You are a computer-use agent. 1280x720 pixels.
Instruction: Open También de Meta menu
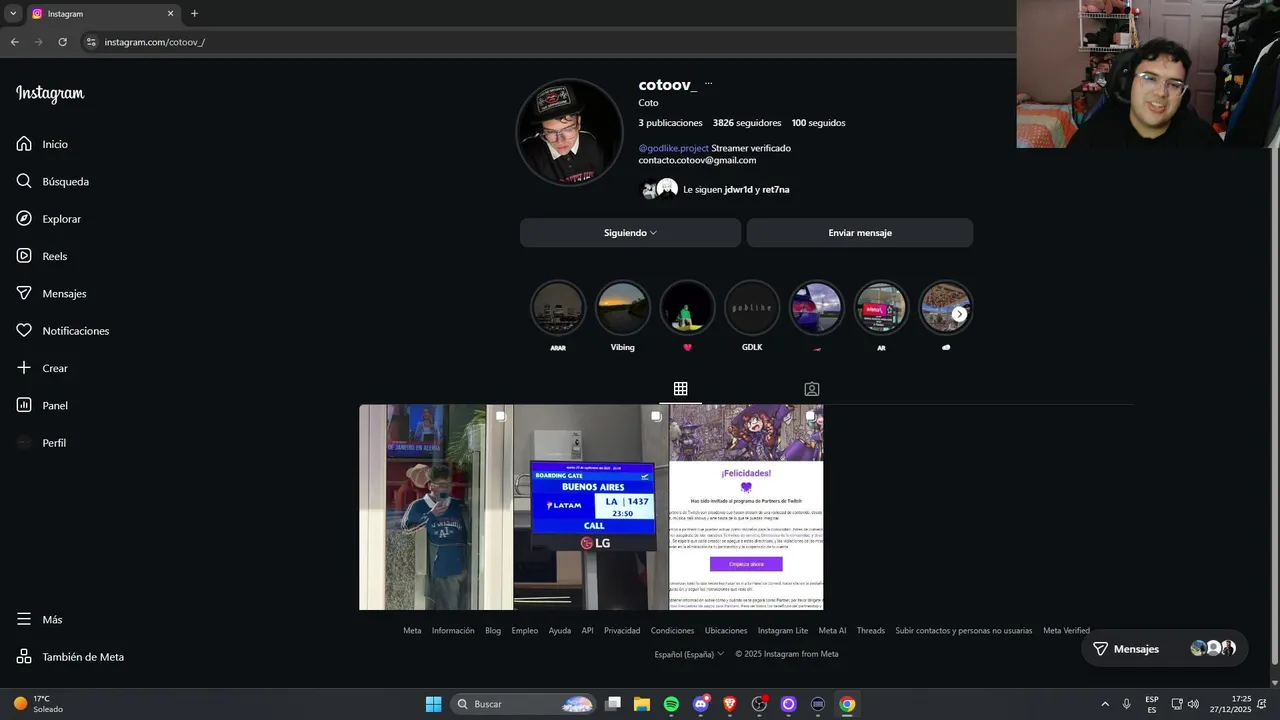pyautogui.click(x=70, y=657)
